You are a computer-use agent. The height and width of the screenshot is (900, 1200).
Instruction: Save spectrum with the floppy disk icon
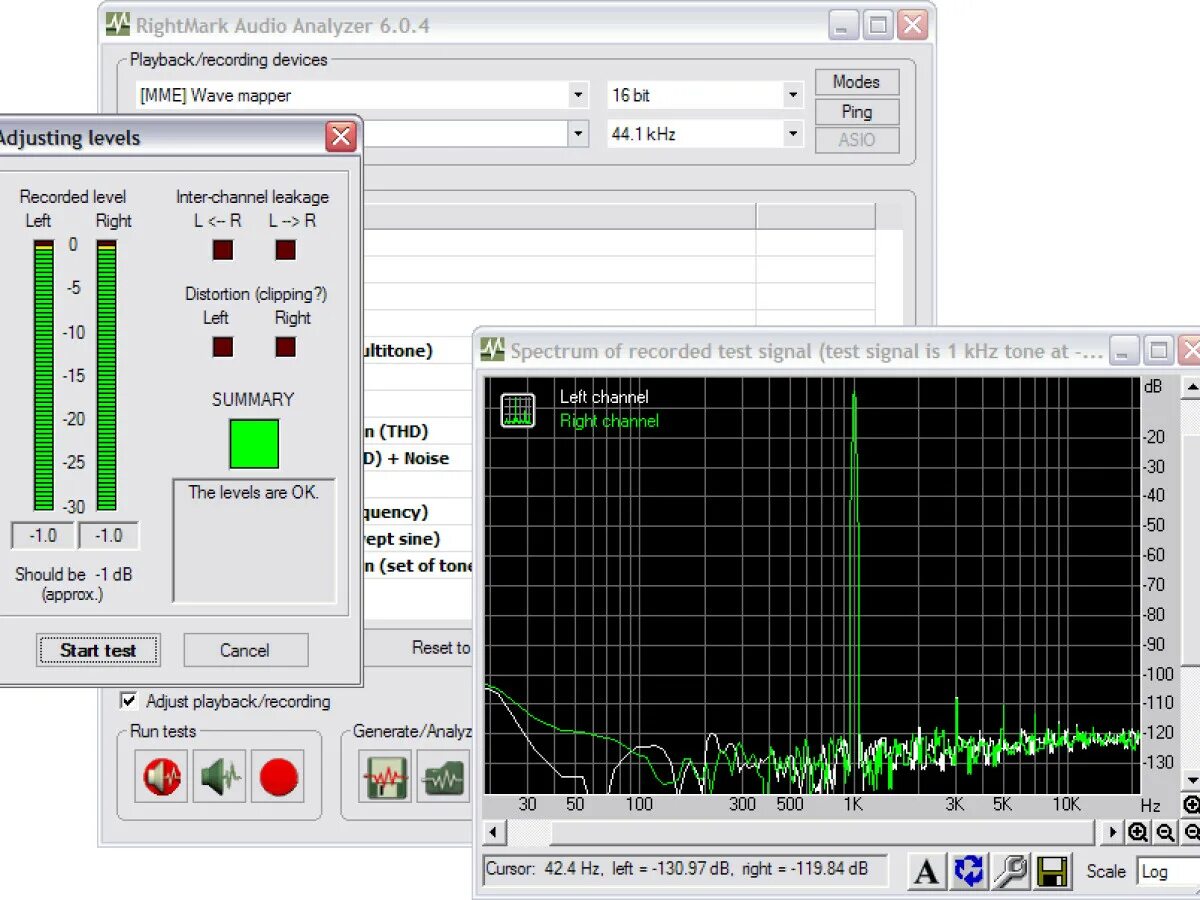pyautogui.click(x=1052, y=871)
